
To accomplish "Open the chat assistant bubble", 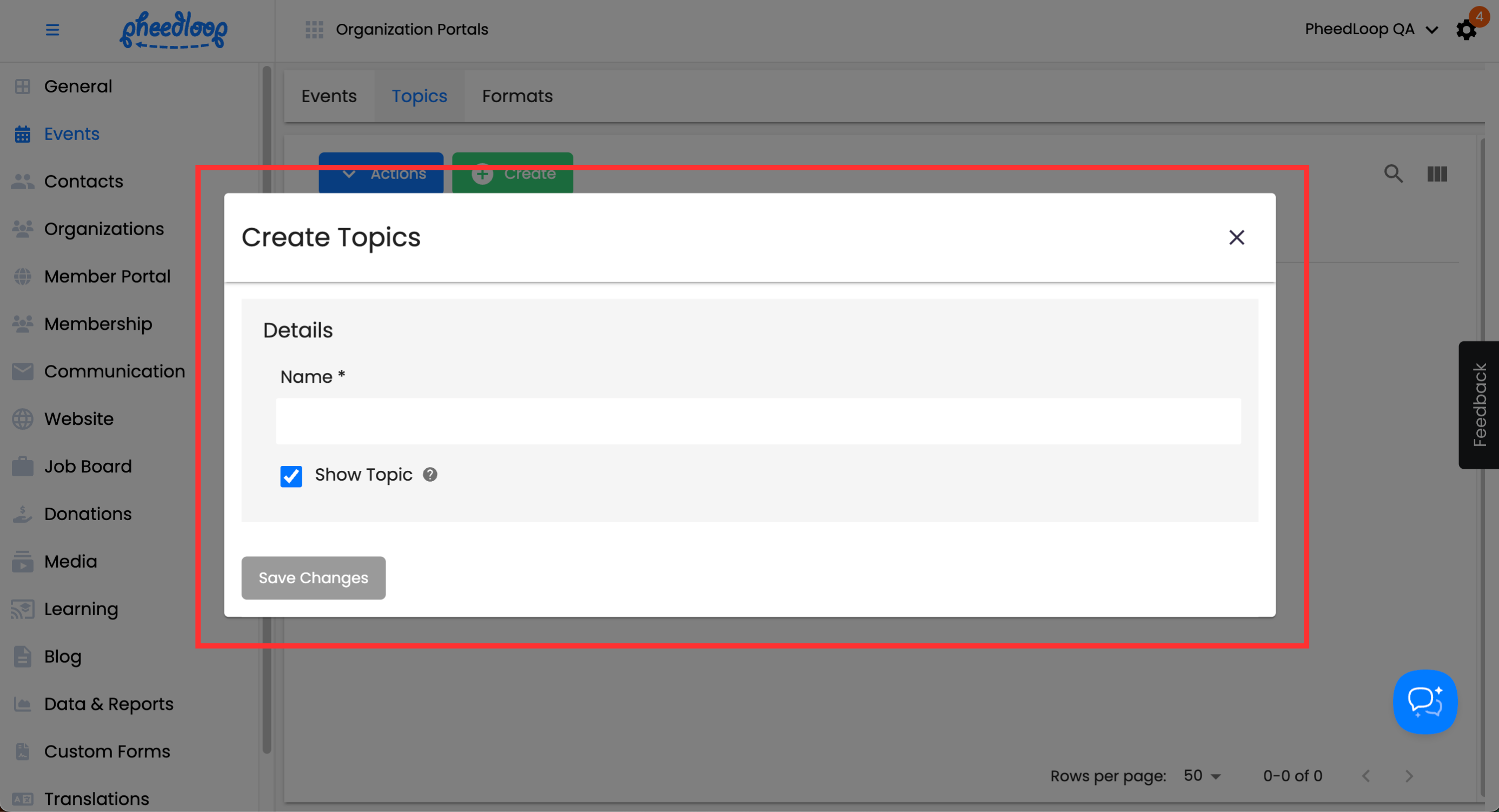I will pyautogui.click(x=1424, y=702).
